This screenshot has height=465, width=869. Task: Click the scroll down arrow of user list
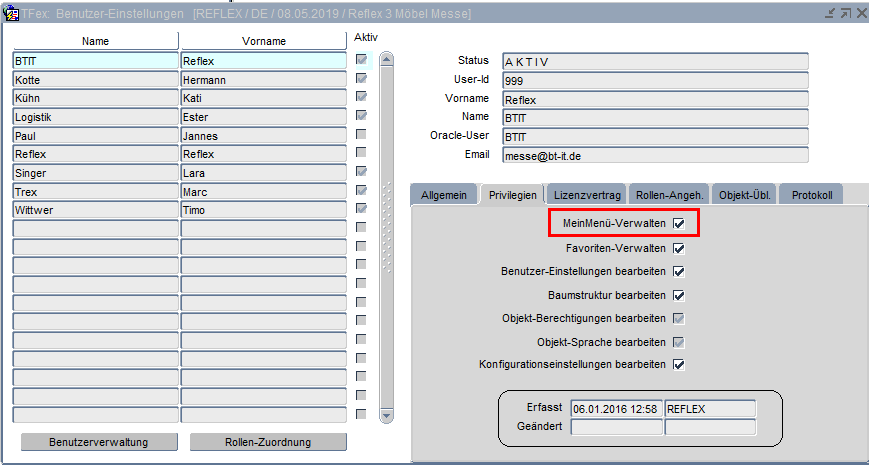pos(385,415)
